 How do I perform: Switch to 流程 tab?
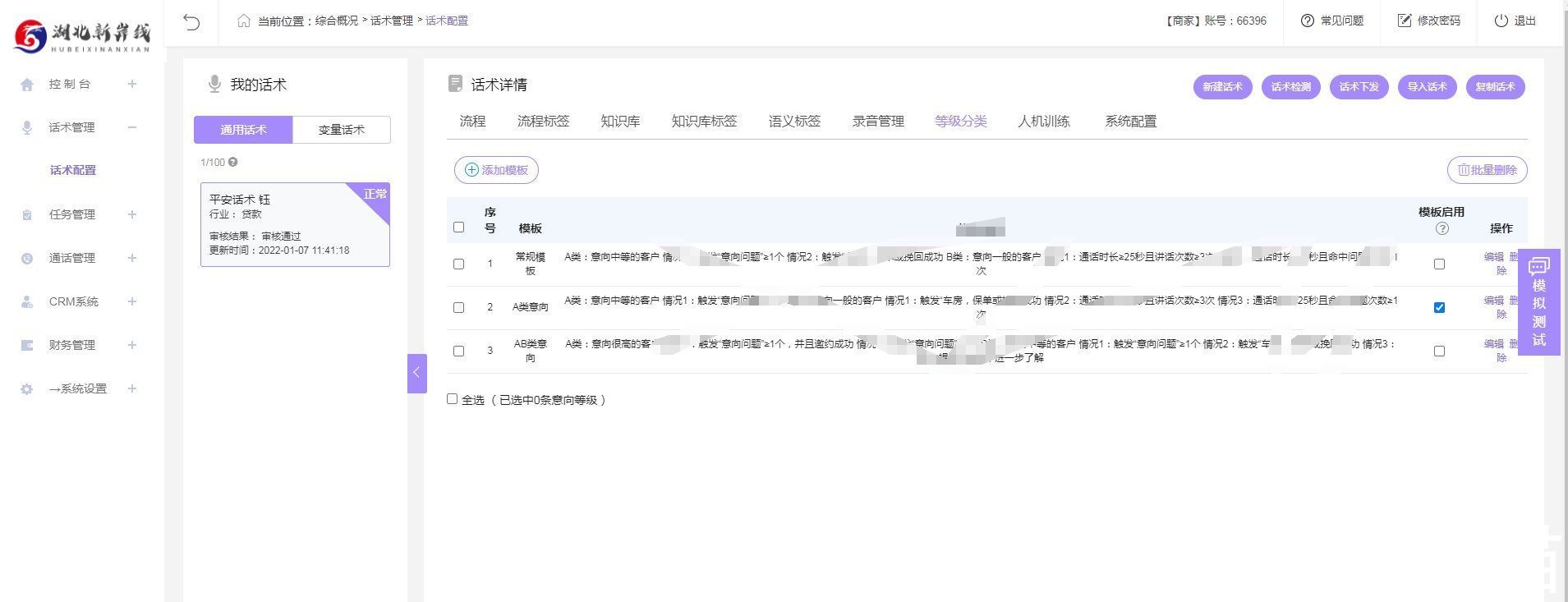pyautogui.click(x=472, y=122)
